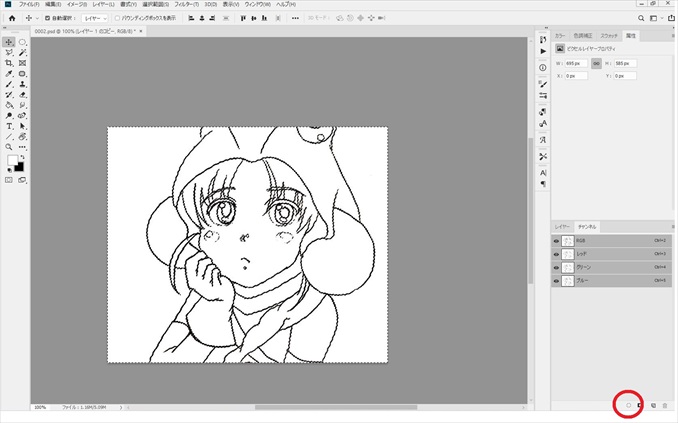Select the Eyedropper tool
The width and height of the screenshot is (678, 423).
tap(9, 74)
